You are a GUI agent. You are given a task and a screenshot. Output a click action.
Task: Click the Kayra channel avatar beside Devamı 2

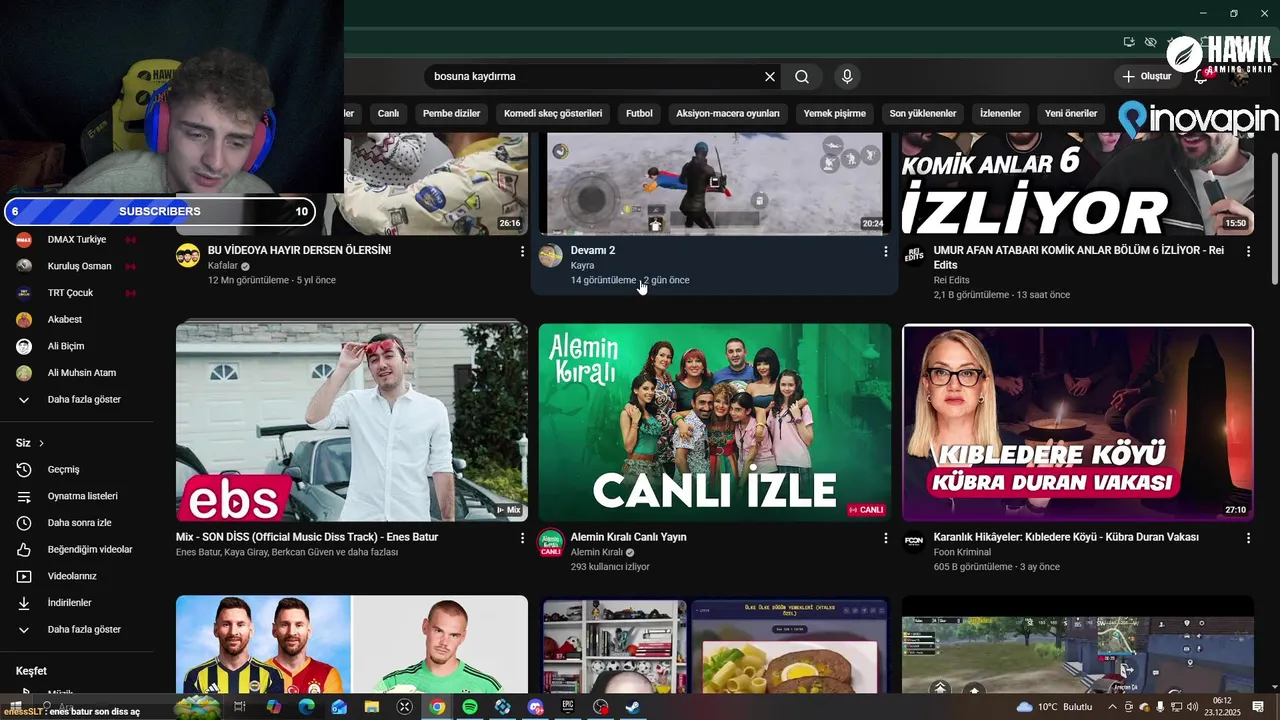point(551,255)
